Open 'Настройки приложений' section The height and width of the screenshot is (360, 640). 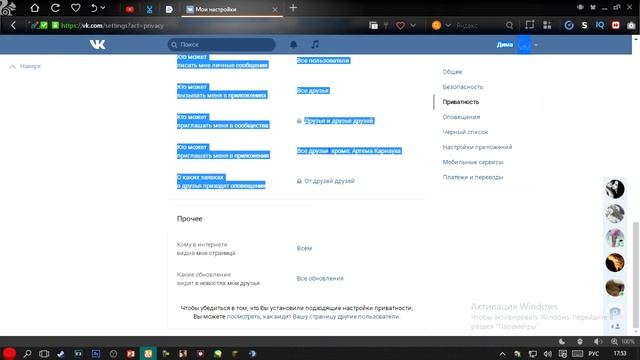point(477,147)
